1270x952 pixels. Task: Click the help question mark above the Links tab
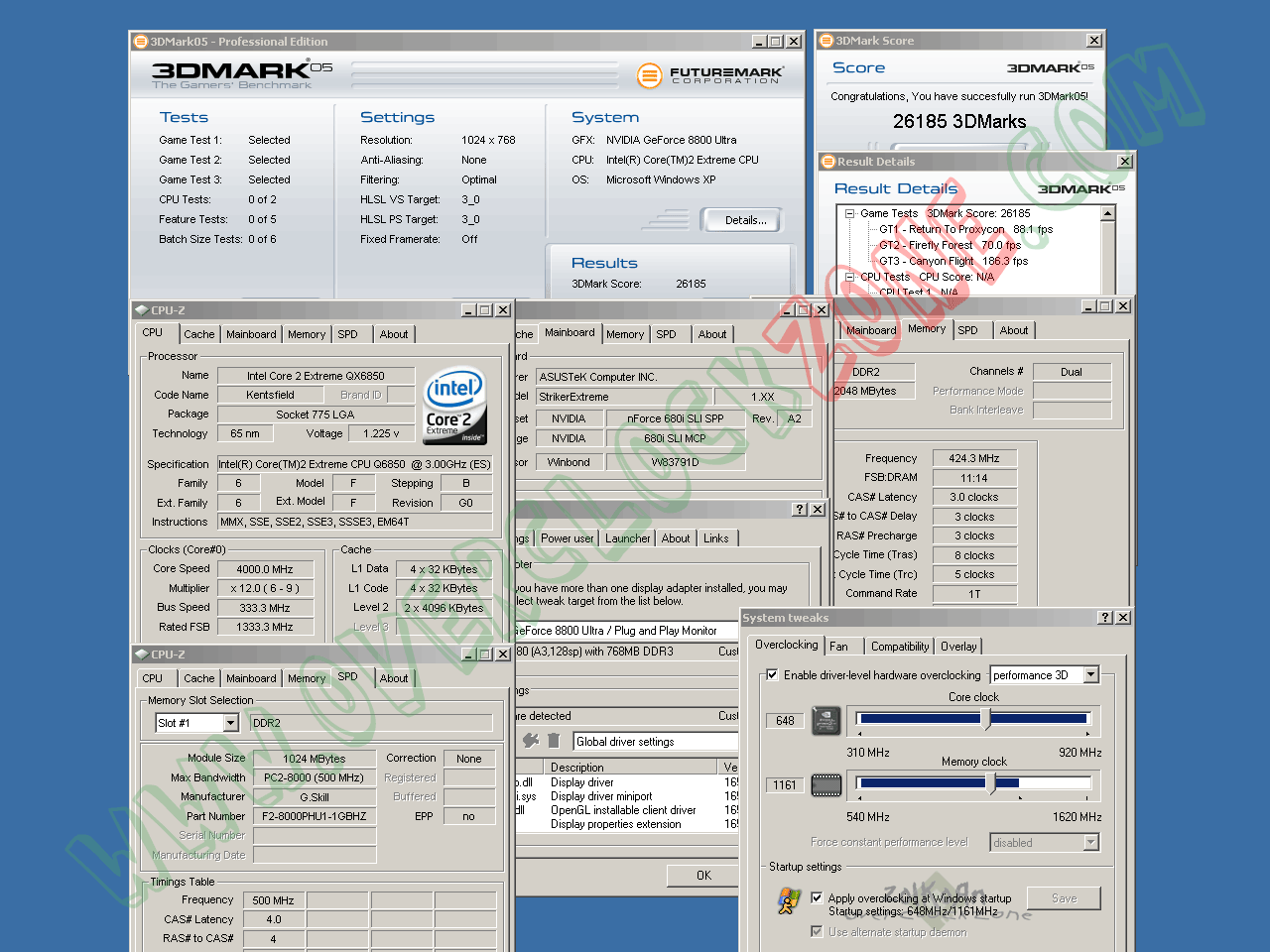(x=800, y=510)
